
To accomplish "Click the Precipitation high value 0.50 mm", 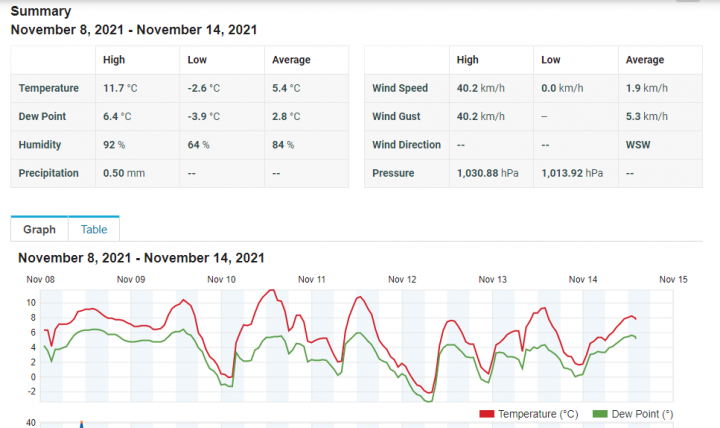I will point(124,173).
